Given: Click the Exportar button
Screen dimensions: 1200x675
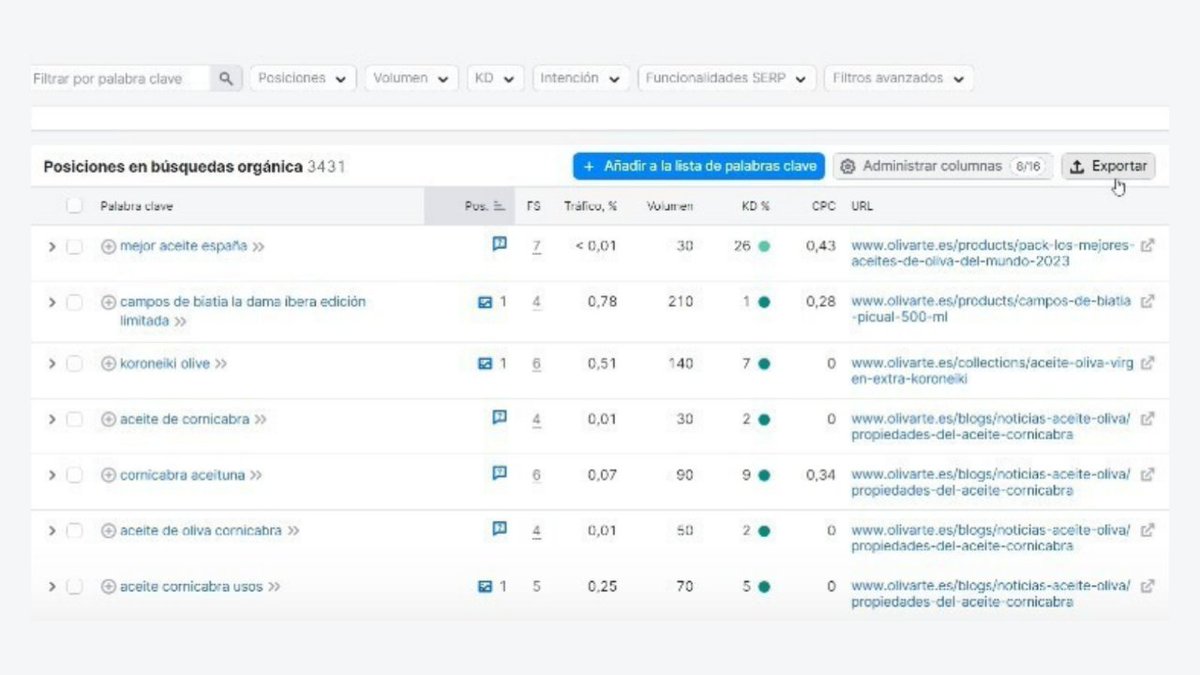Looking at the screenshot, I should 1108,167.
